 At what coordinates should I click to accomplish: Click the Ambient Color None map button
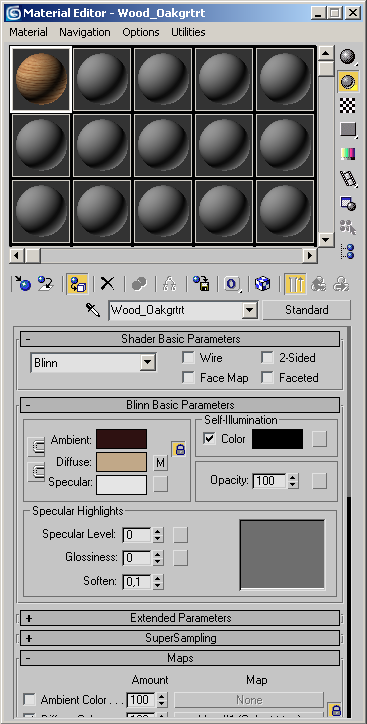click(x=249, y=700)
